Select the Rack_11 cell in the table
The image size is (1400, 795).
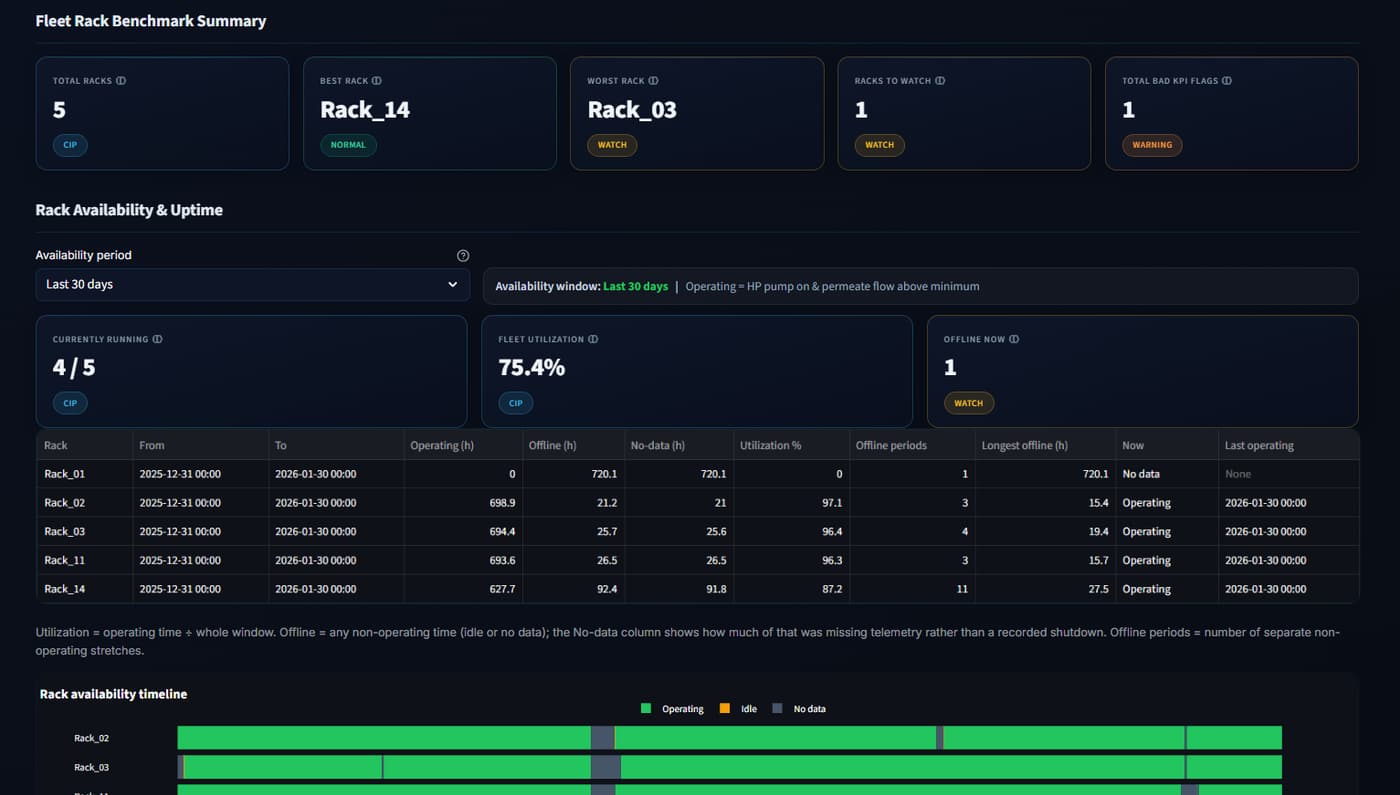pyautogui.click(x=84, y=560)
